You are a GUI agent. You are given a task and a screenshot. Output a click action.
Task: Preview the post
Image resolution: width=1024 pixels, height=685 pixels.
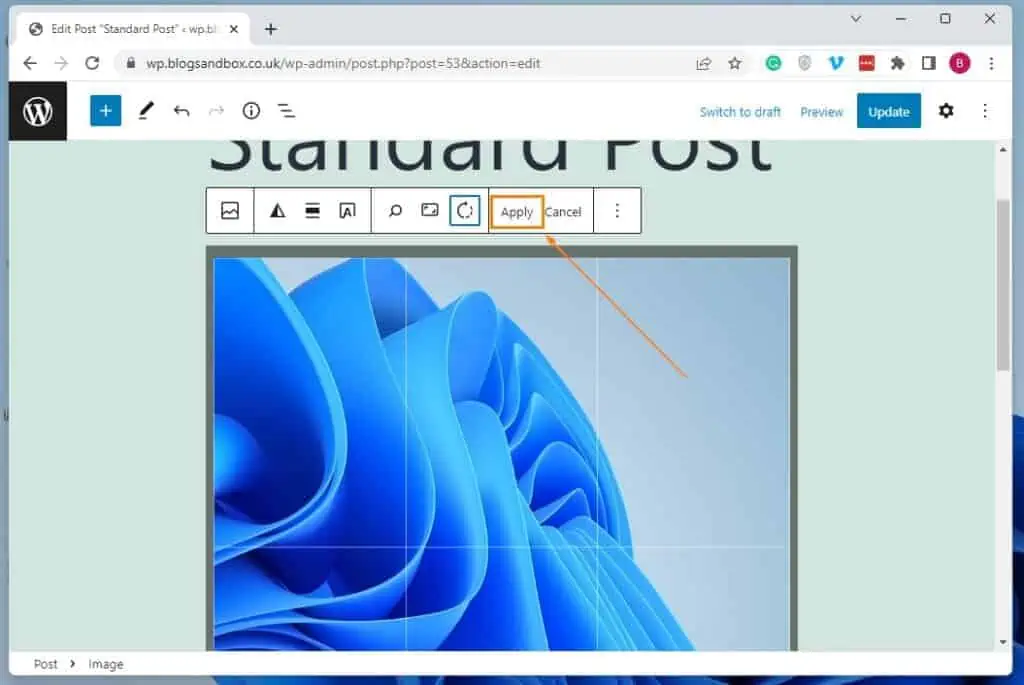point(822,112)
